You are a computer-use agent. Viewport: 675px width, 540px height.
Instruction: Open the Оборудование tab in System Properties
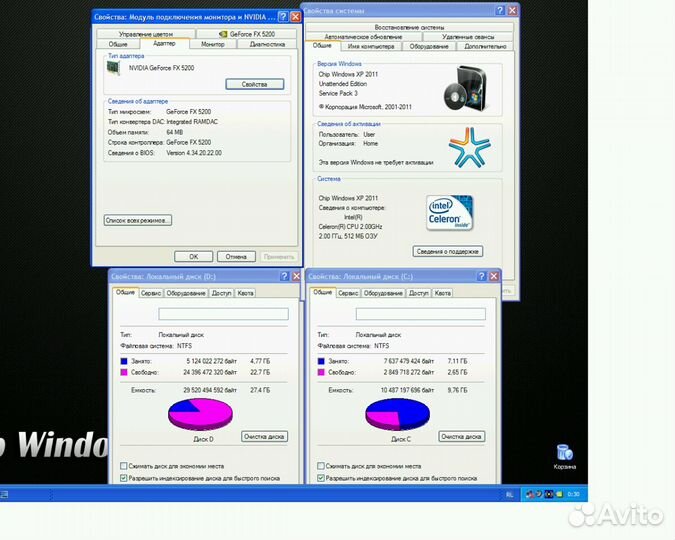(x=428, y=46)
